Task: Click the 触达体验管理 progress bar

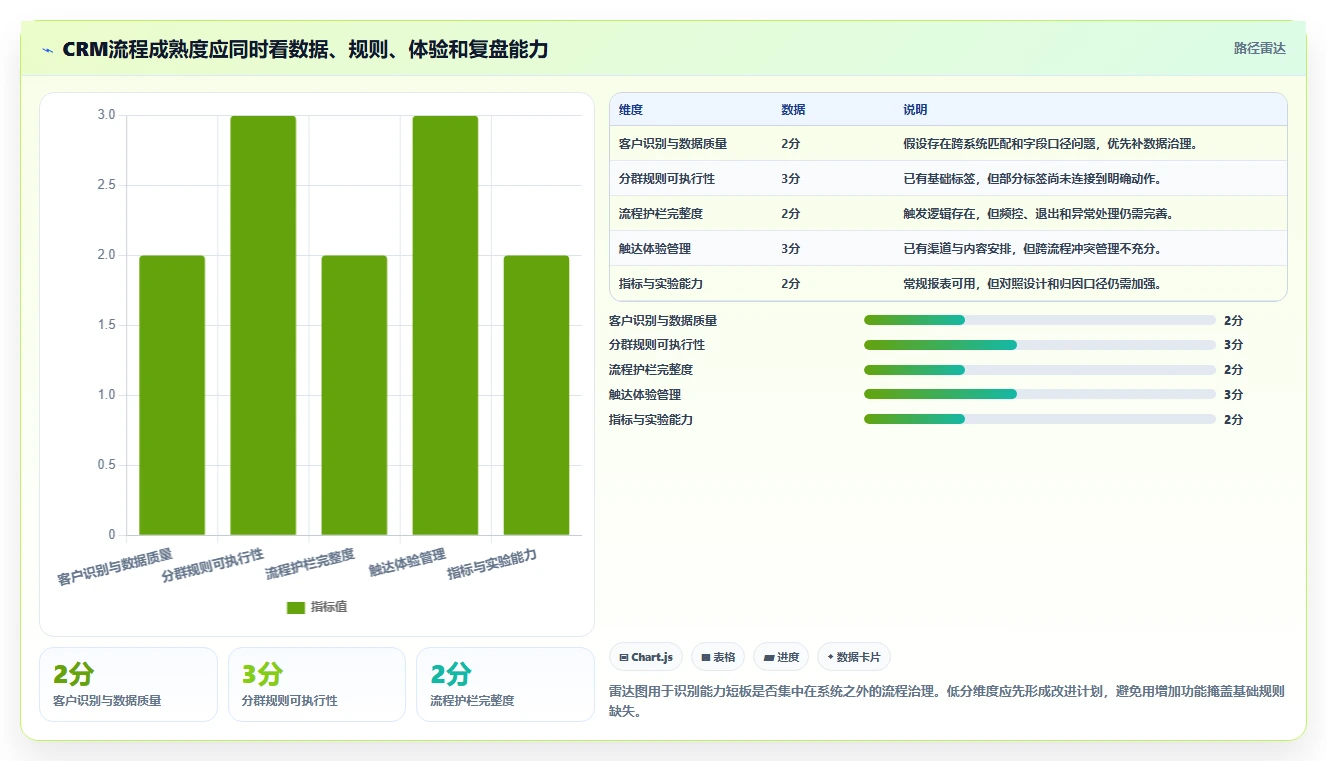Action: (x=1040, y=395)
